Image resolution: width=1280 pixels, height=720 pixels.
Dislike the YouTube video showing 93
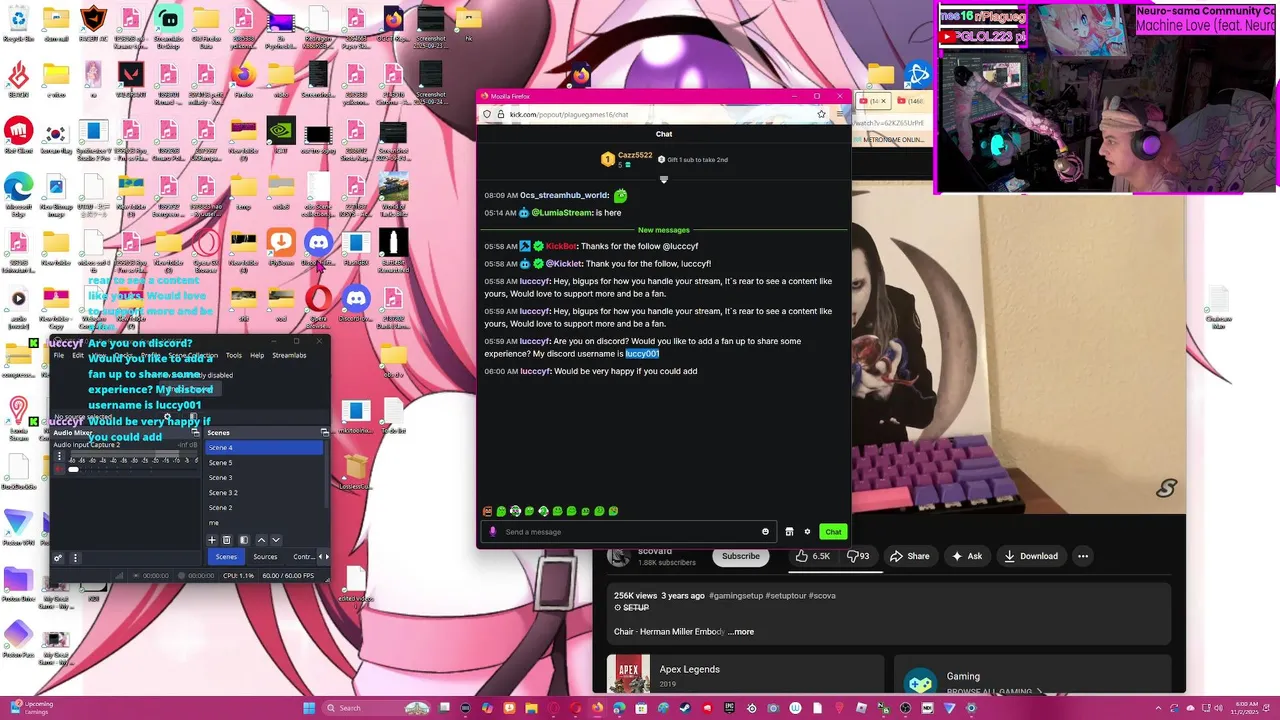point(858,556)
